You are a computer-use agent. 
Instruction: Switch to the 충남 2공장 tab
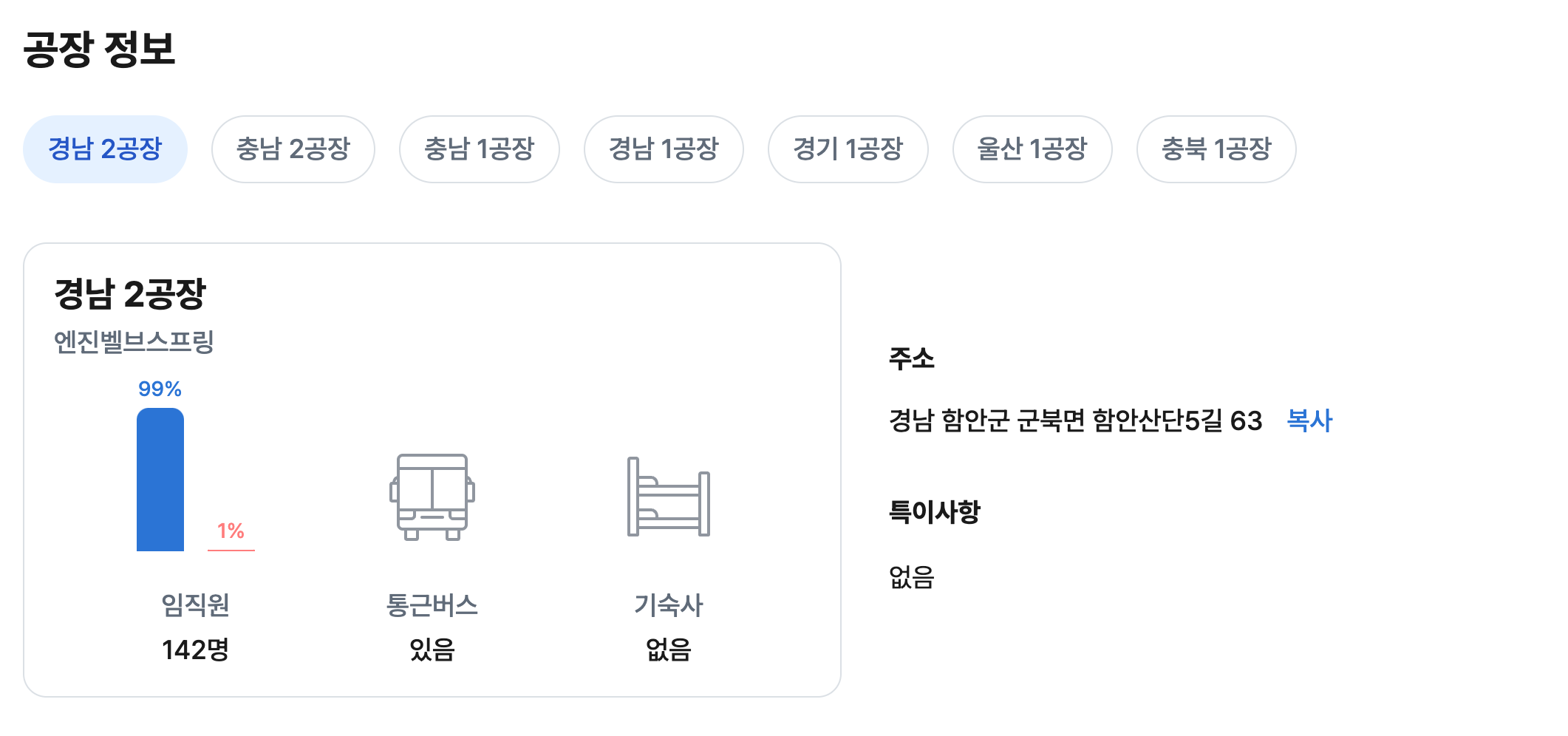[x=293, y=149]
